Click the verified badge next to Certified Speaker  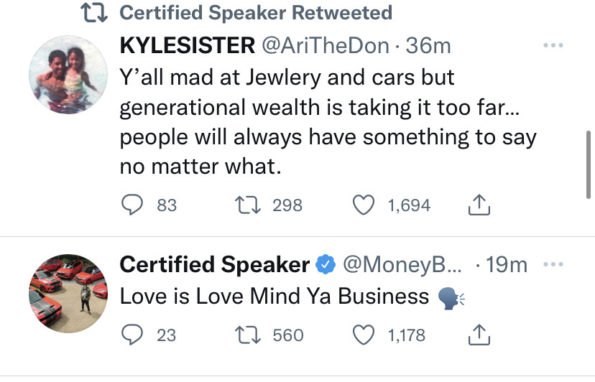tap(326, 264)
